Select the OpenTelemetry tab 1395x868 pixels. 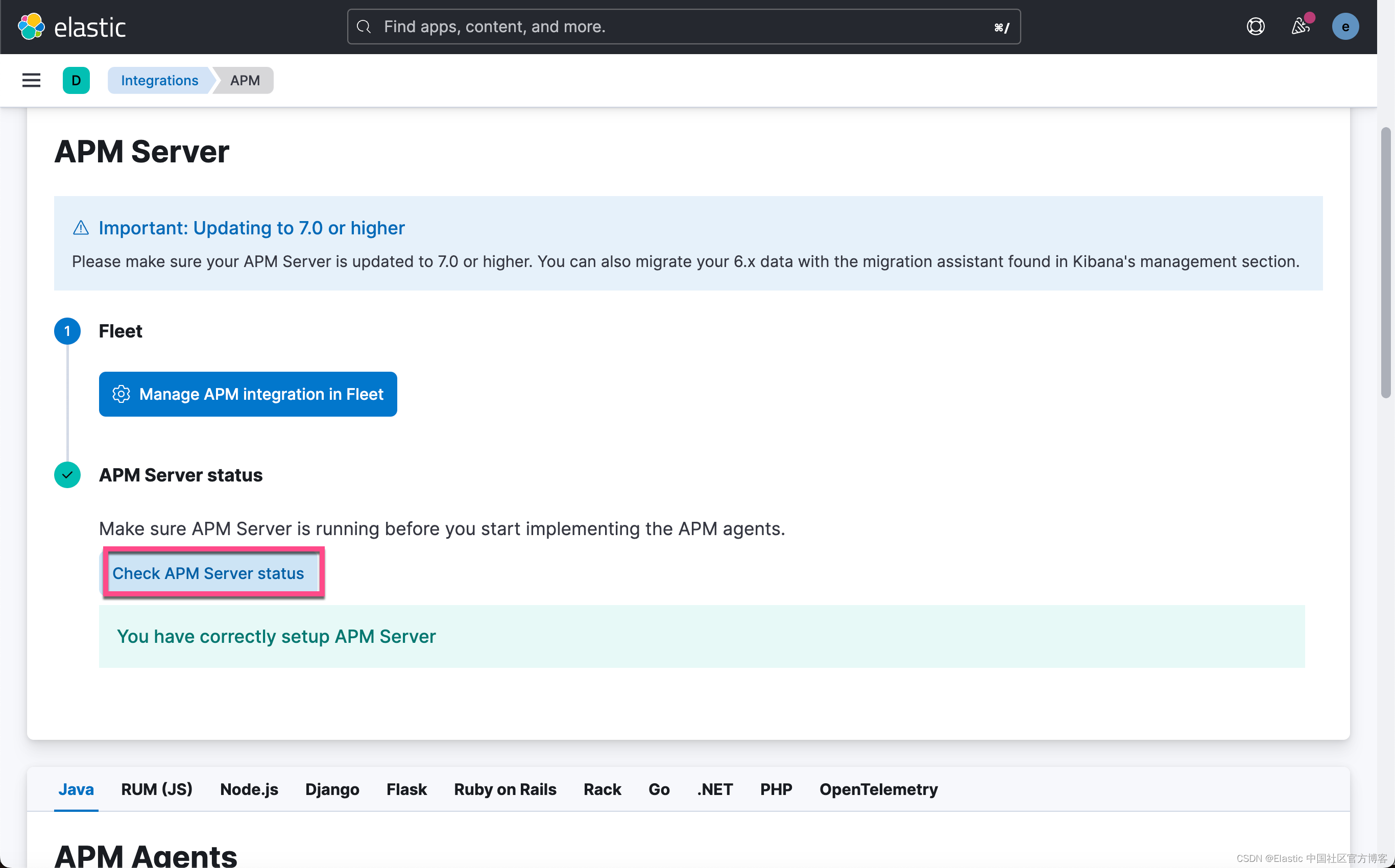tap(878, 789)
